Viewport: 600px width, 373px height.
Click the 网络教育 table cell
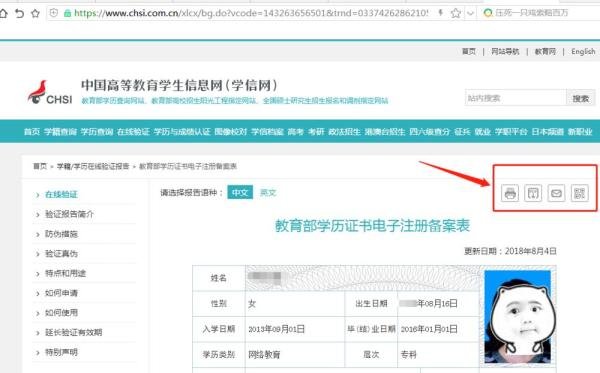pyautogui.click(x=295, y=355)
